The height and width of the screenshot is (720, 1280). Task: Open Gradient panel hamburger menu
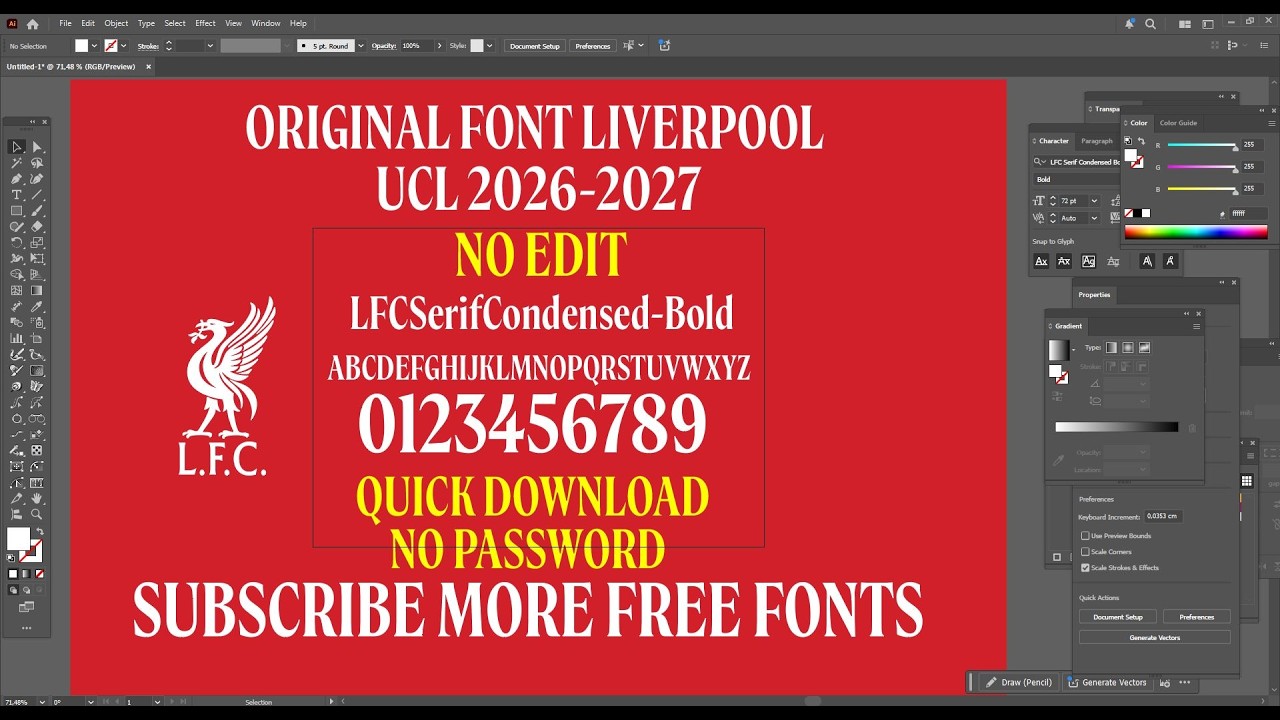tap(1196, 326)
